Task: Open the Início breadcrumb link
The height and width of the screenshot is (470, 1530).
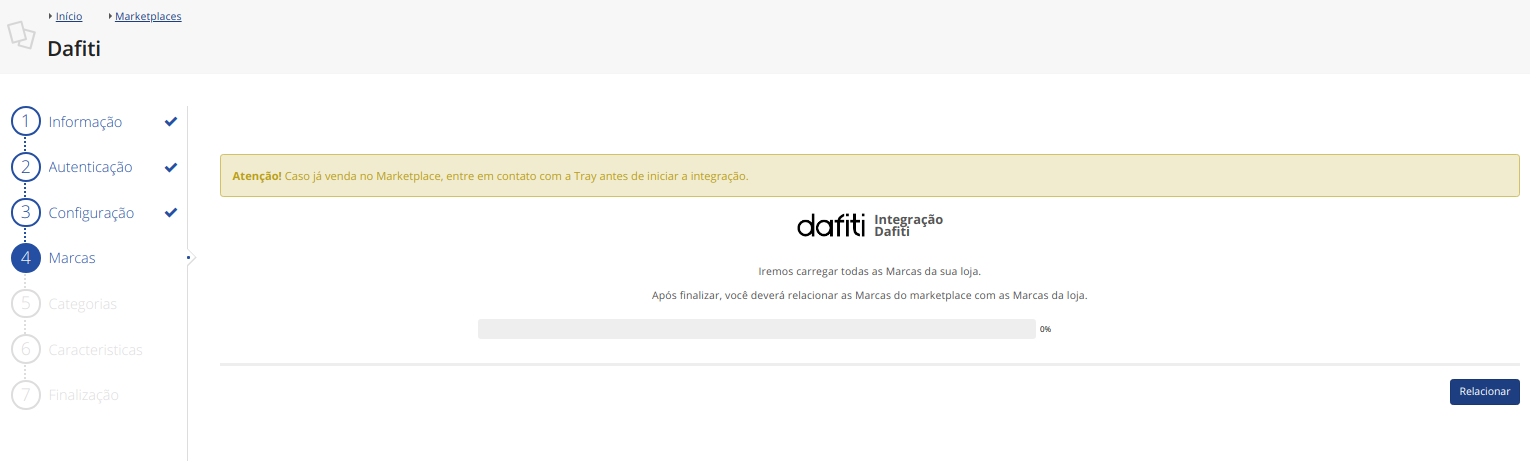Action: point(69,16)
